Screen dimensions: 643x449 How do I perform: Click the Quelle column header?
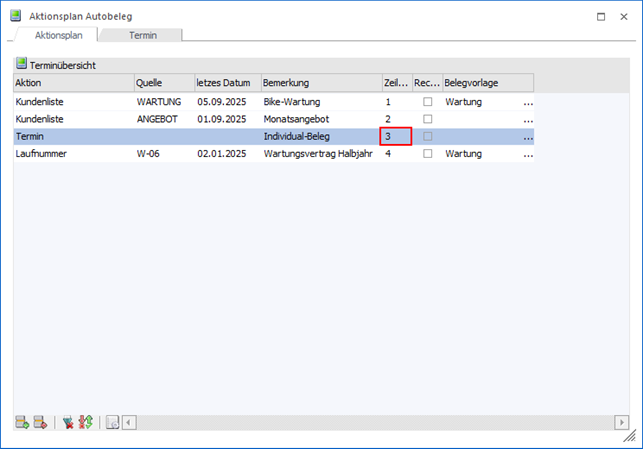click(163, 82)
